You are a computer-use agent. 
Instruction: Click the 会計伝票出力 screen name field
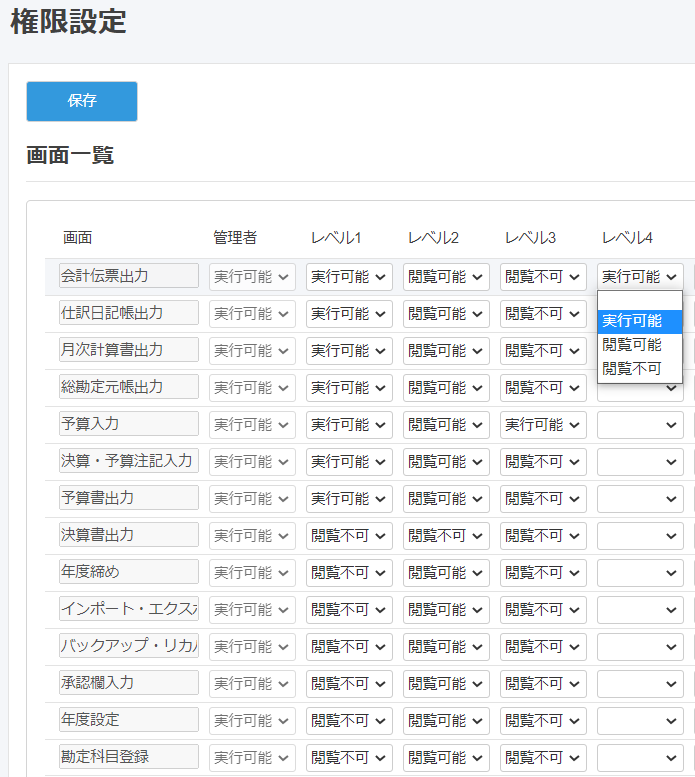point(129,276)
